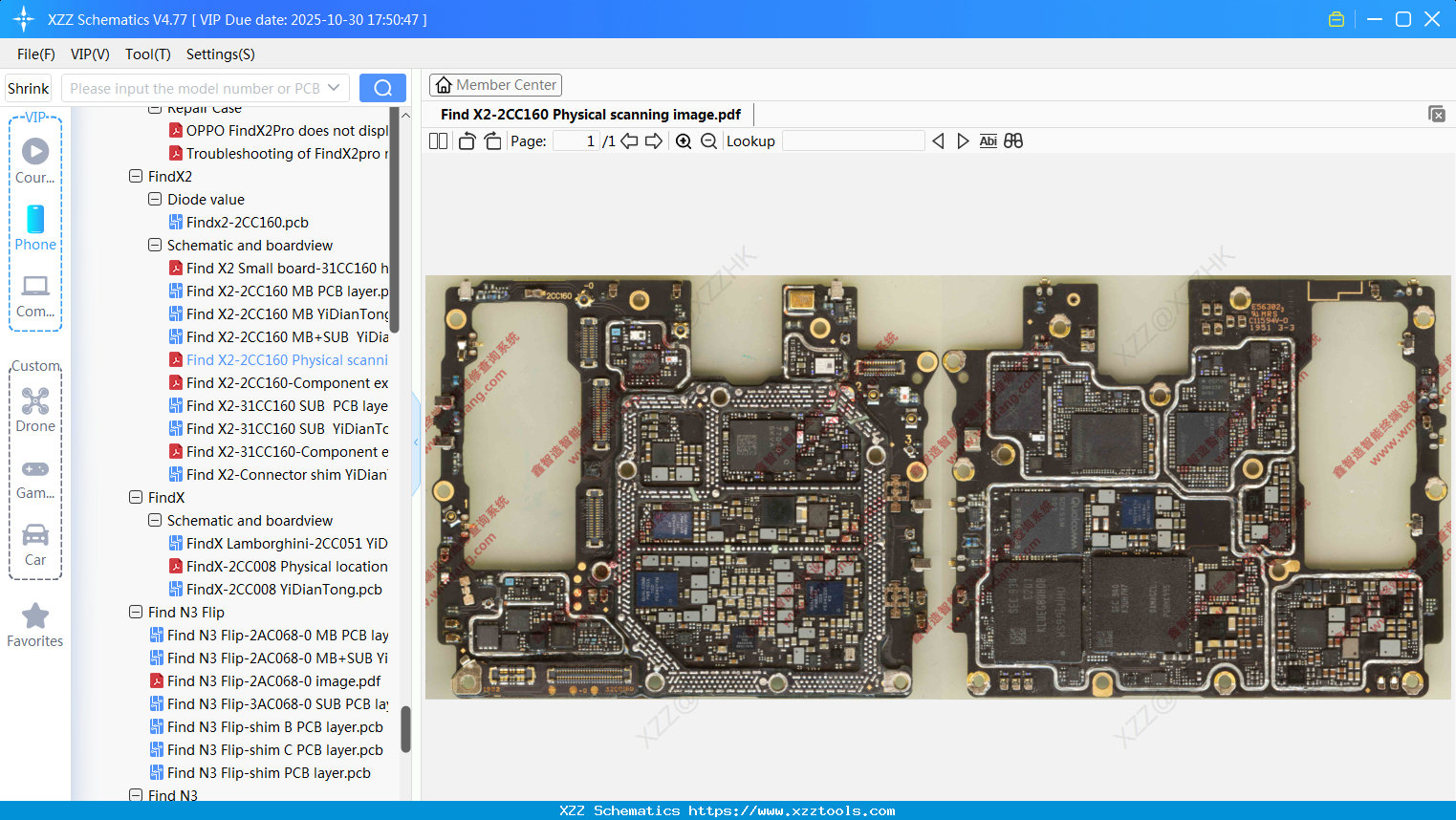
Task: Click the blue model search button
Action: pyautogui.click(x=382, y=88)
